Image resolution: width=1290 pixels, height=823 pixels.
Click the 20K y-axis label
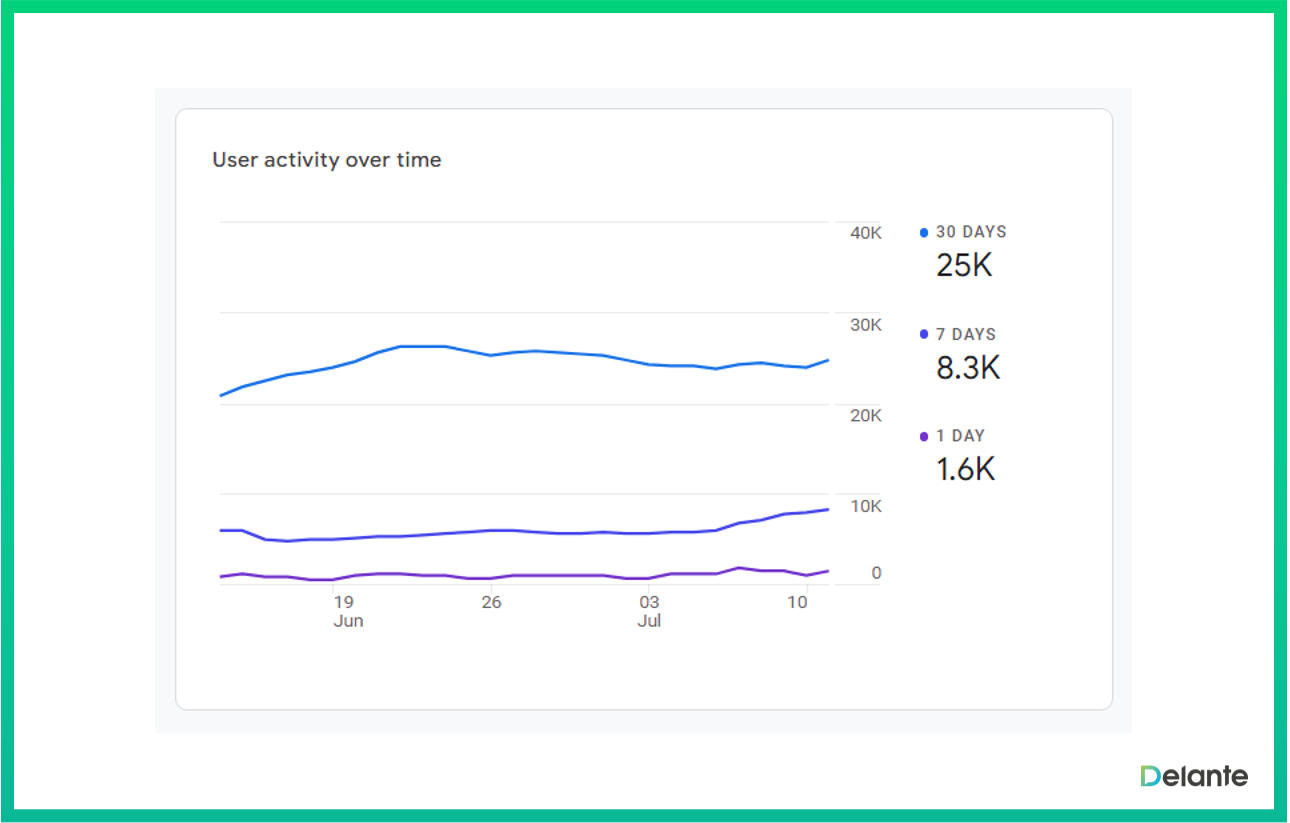(865, 416)
